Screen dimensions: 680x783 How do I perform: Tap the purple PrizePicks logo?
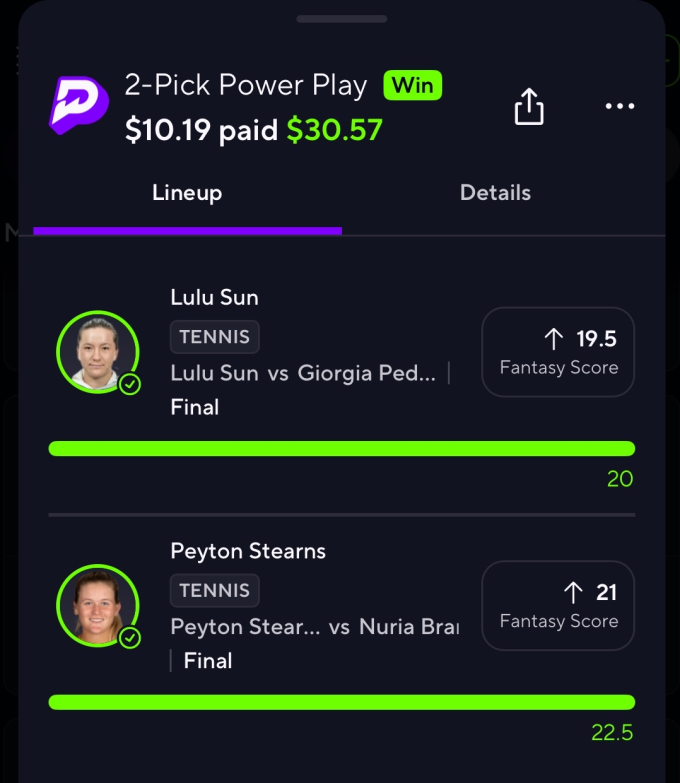coord(78,105)
